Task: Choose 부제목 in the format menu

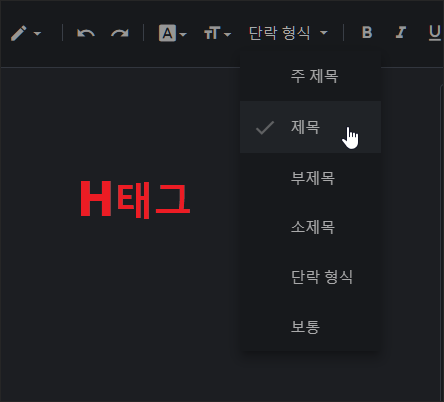Action: click(310, 178)
